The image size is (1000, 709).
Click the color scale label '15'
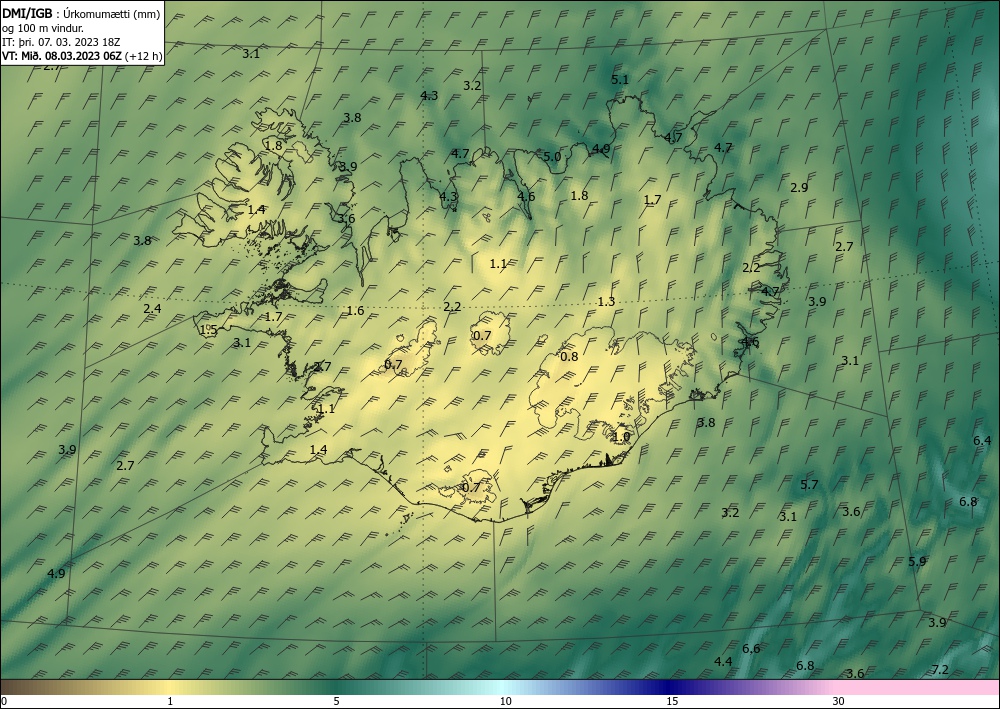672,702
